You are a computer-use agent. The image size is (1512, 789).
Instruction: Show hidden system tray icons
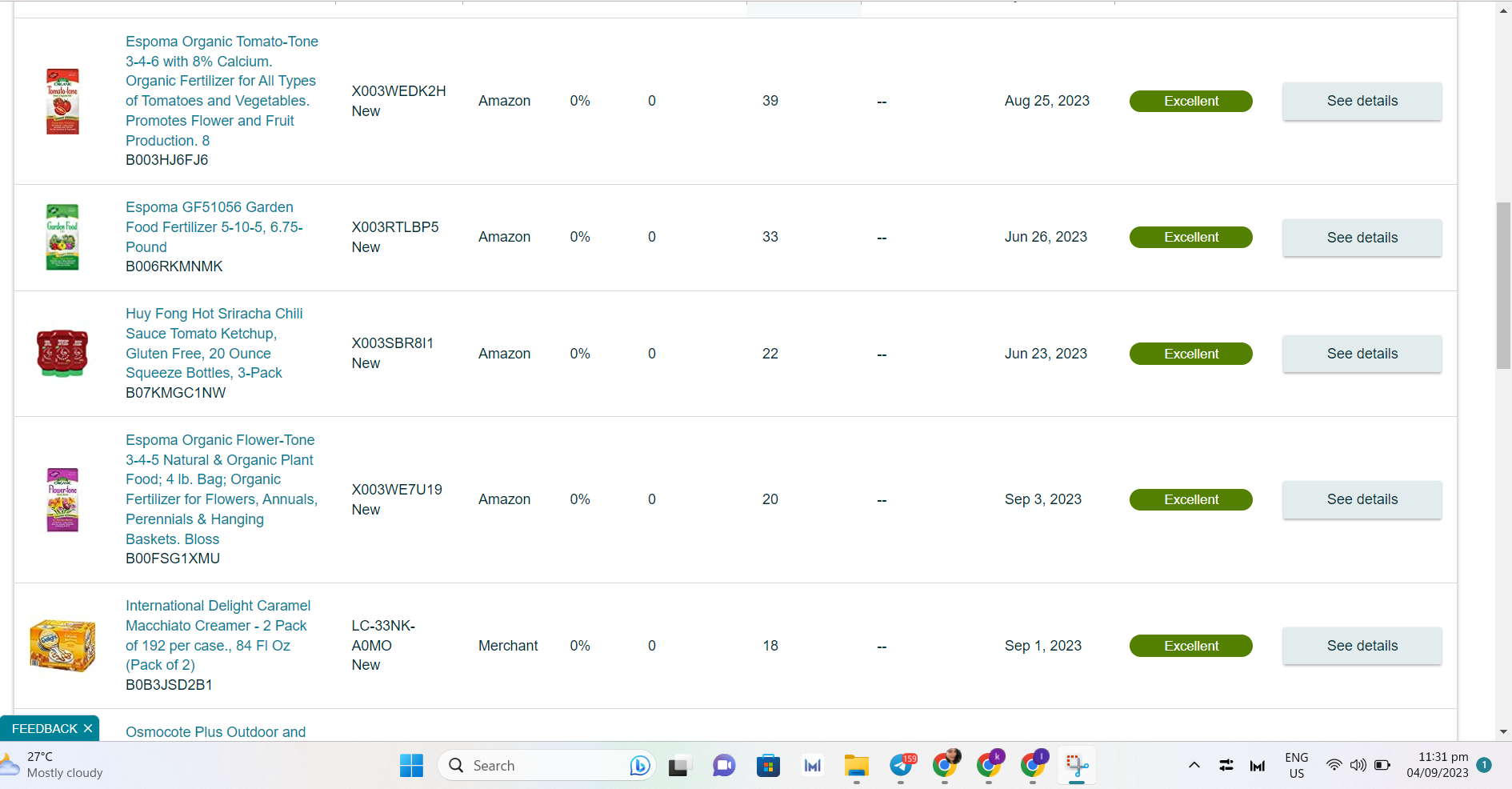(x=1194, y=765)
